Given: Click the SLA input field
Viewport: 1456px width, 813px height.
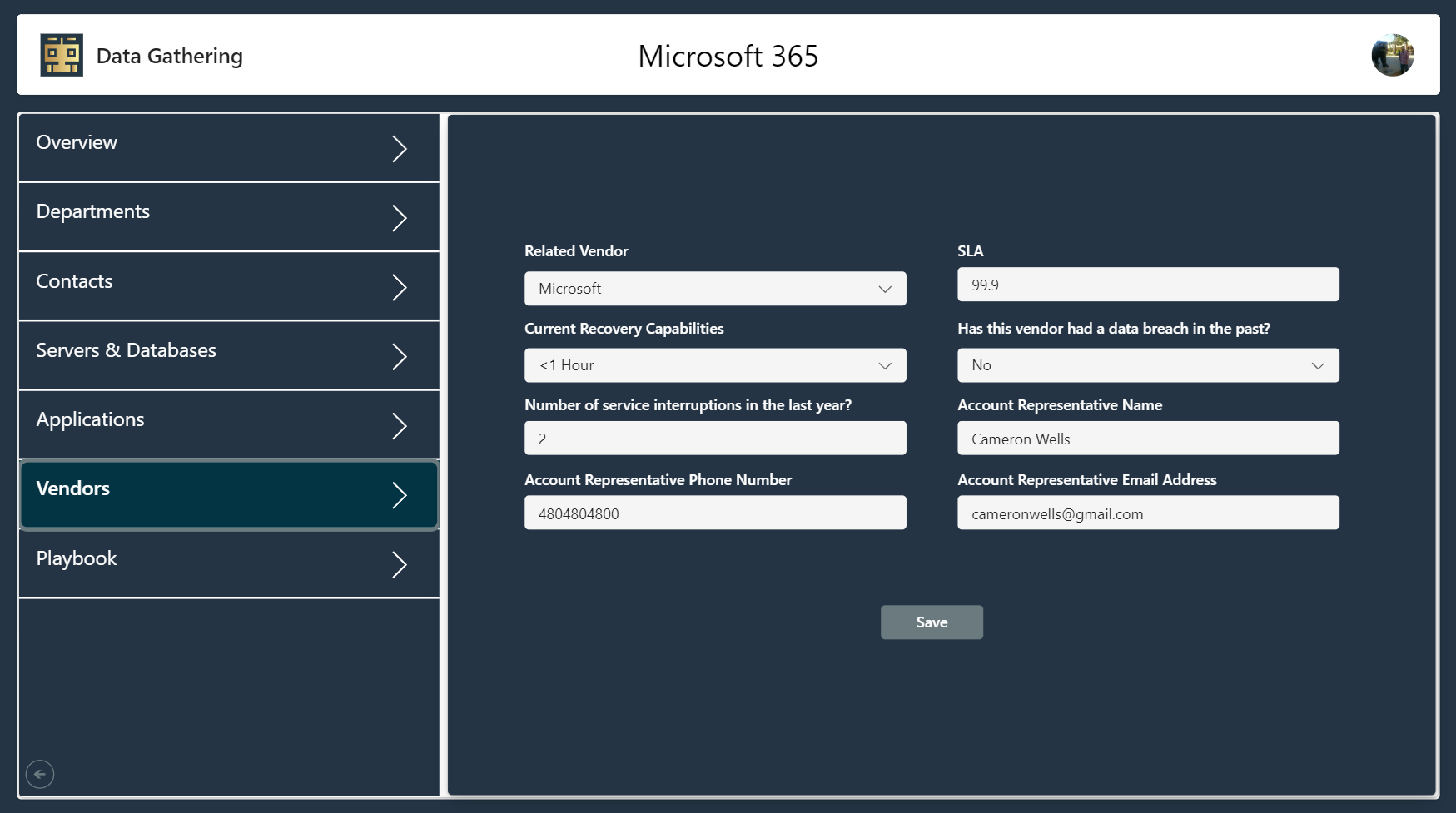Looking at the screenshot, I should click(x=1148, y=285).
